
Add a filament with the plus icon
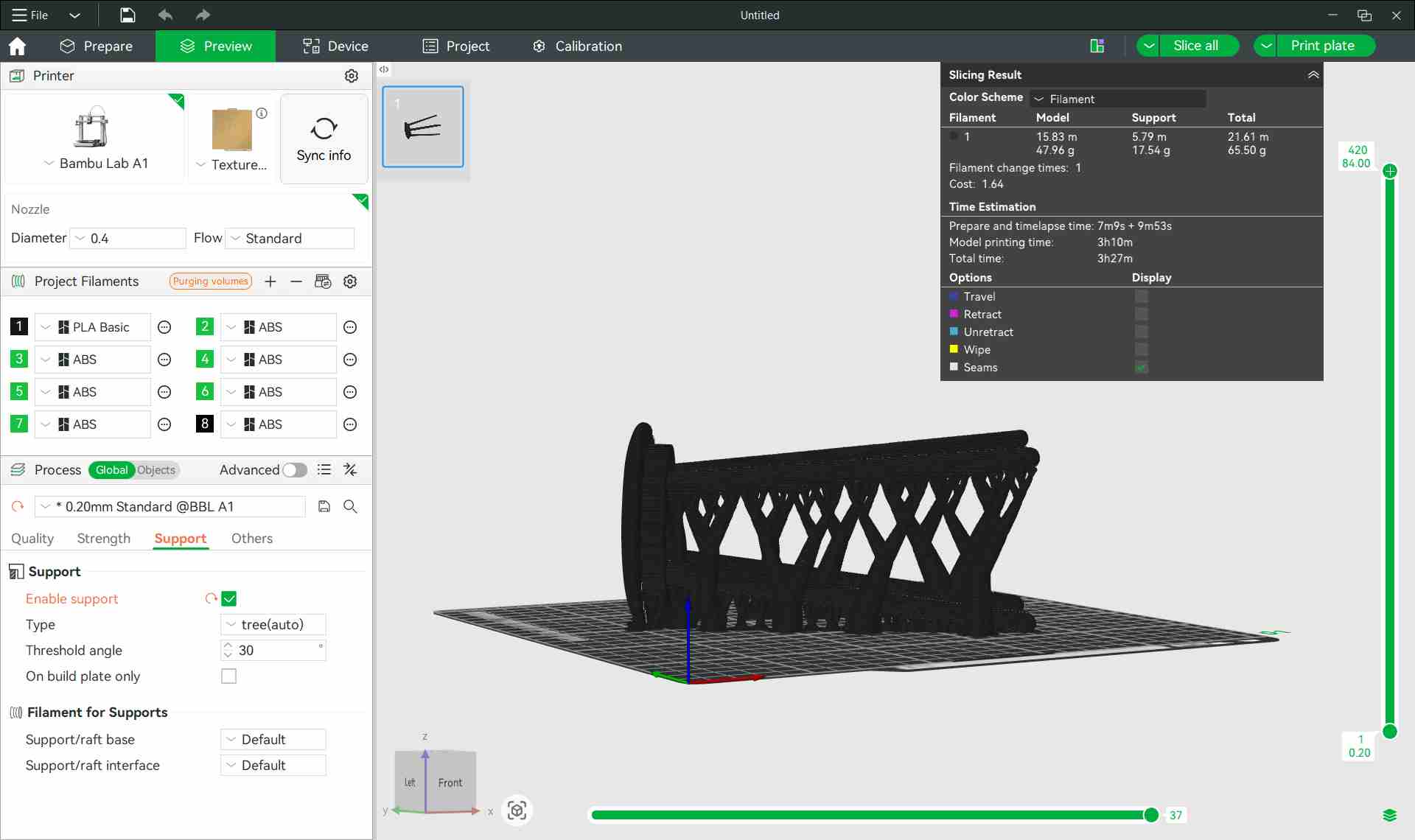(270, 281)
